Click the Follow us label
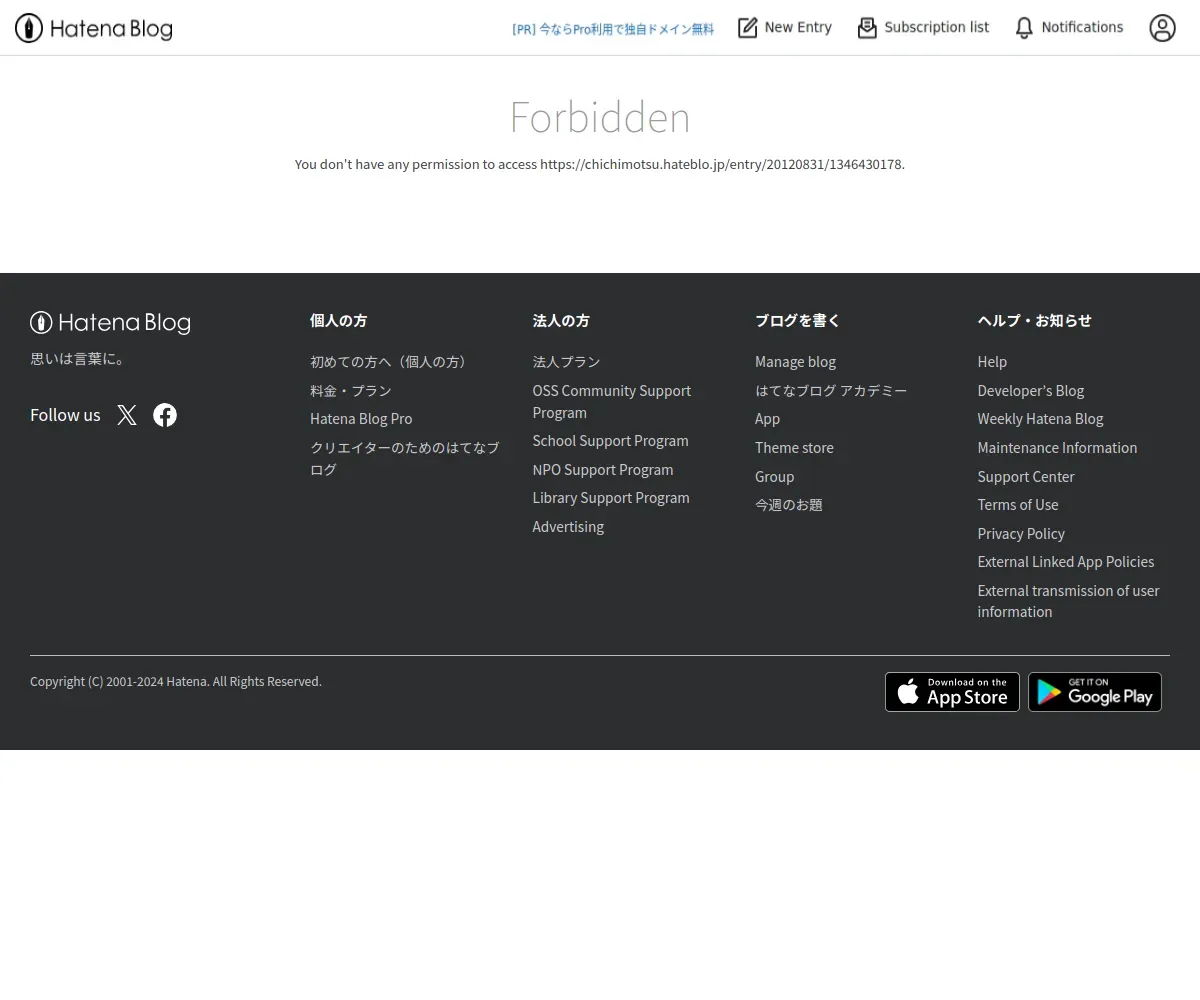 tap(65, 415)
